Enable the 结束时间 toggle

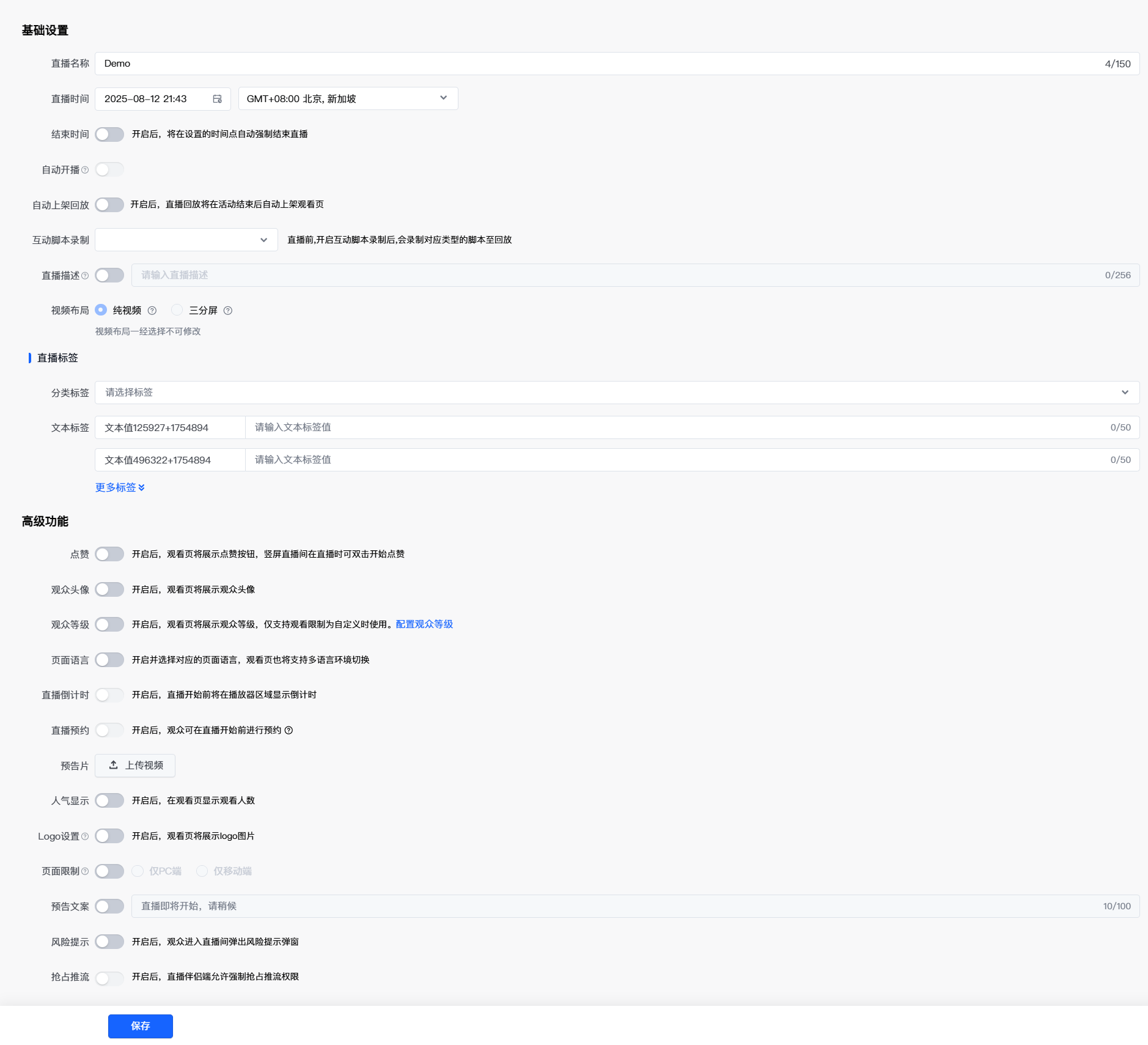(x=109, y=135)
